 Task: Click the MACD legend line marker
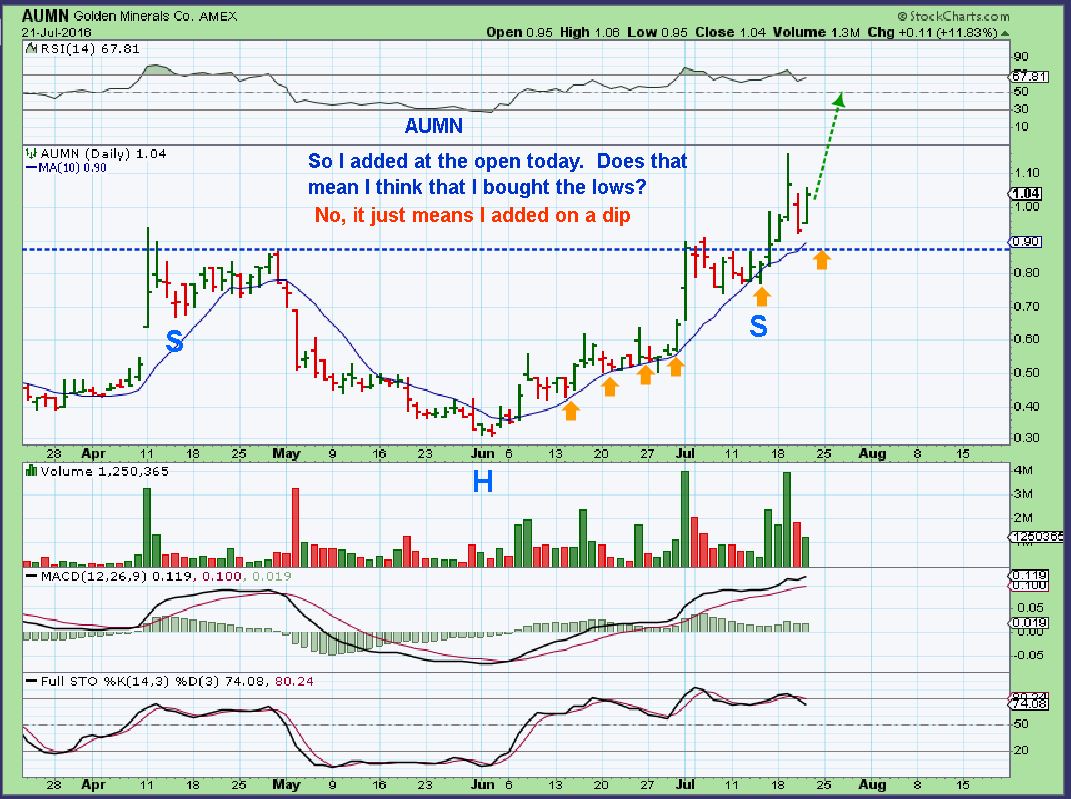point(31,576)
